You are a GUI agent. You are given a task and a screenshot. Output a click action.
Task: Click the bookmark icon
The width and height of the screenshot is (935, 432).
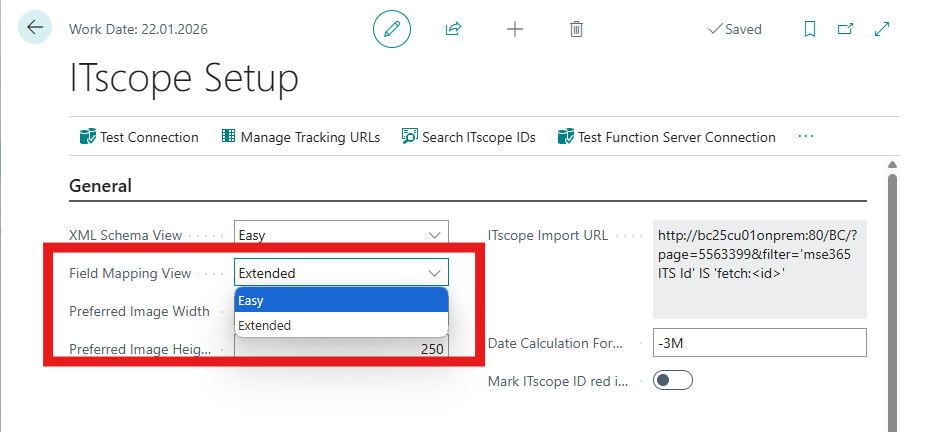[x=810, y=29]
